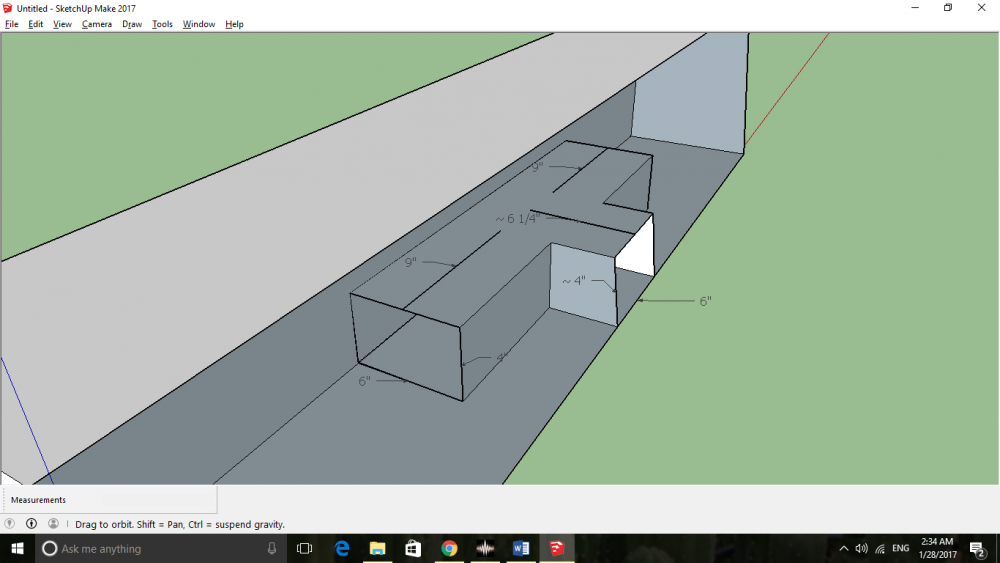Open the File menu

pyautogui.click(x=11, y=24)
